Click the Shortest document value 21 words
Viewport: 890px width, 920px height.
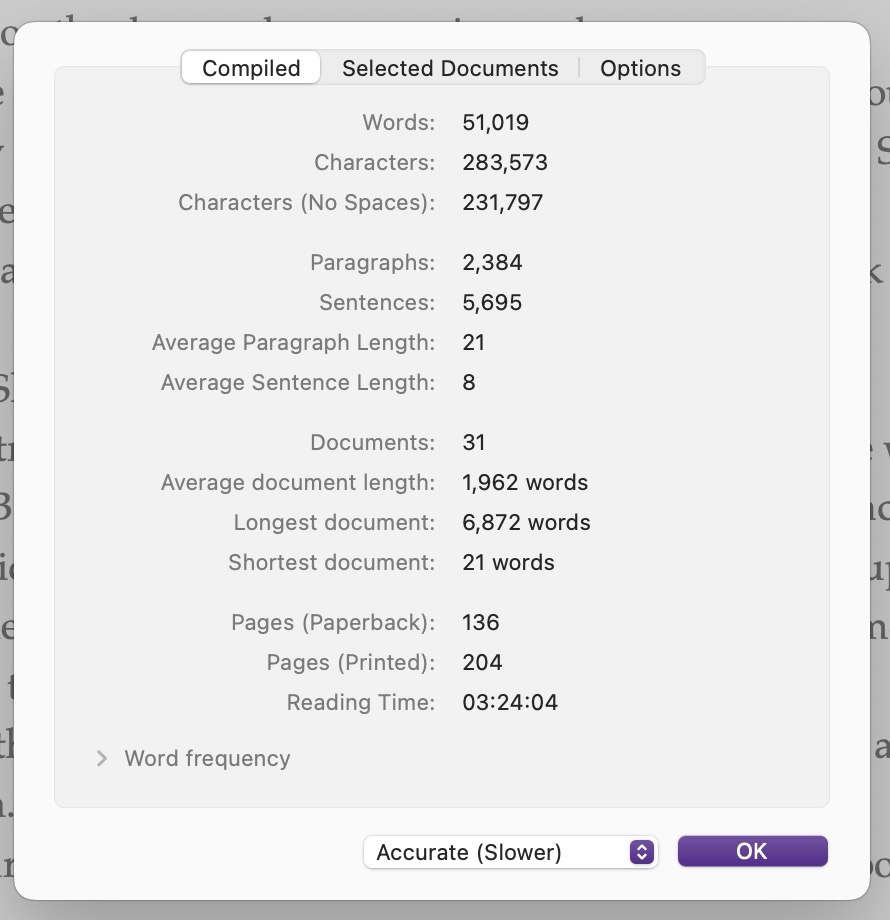point(508,563)
